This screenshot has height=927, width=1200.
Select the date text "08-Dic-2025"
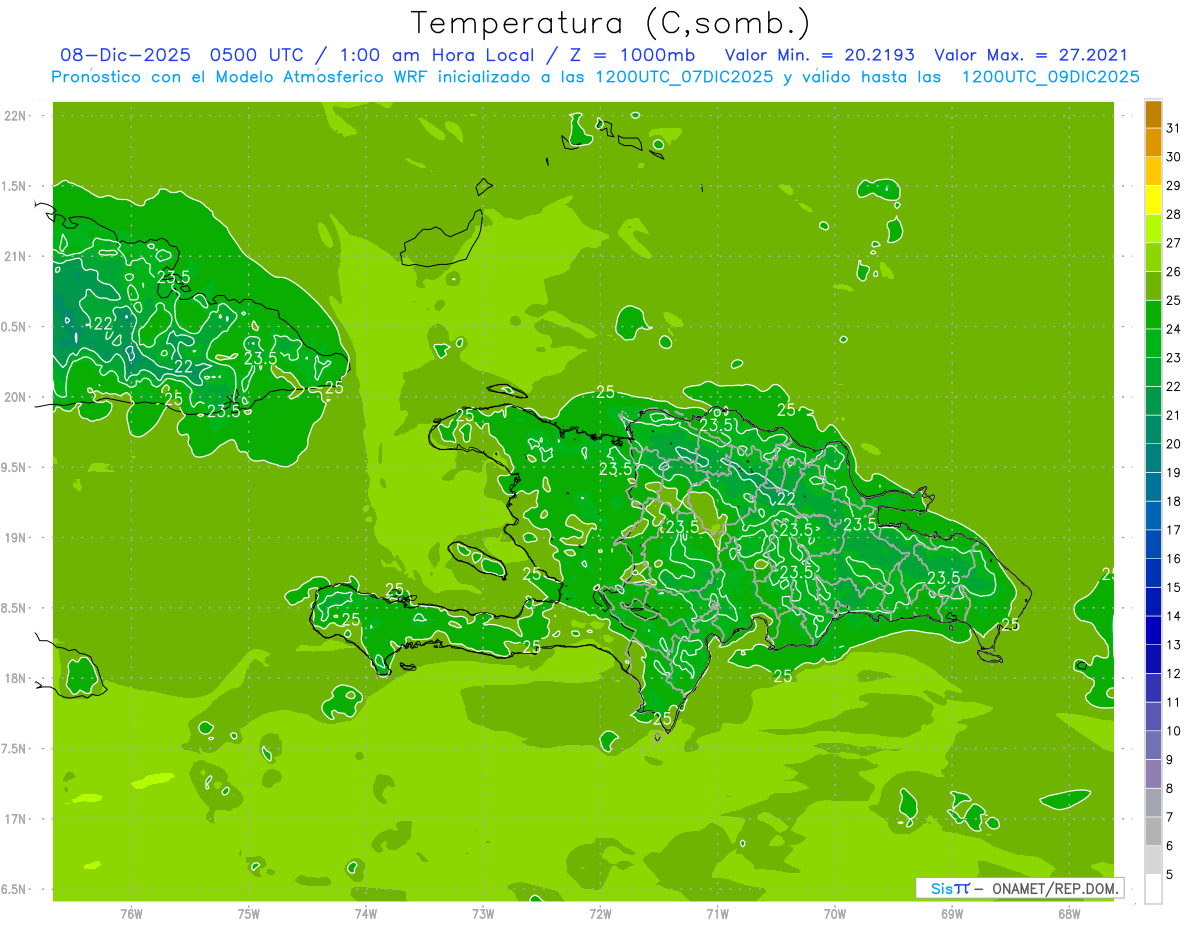126,55
